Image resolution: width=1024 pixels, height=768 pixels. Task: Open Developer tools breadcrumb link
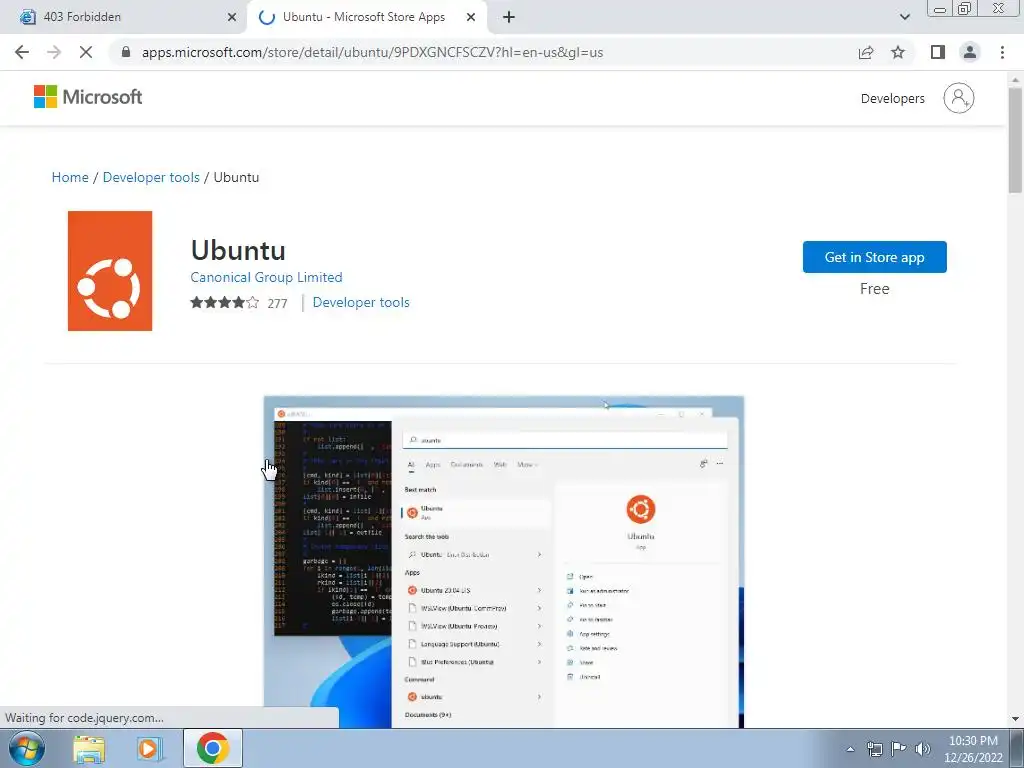151,177
